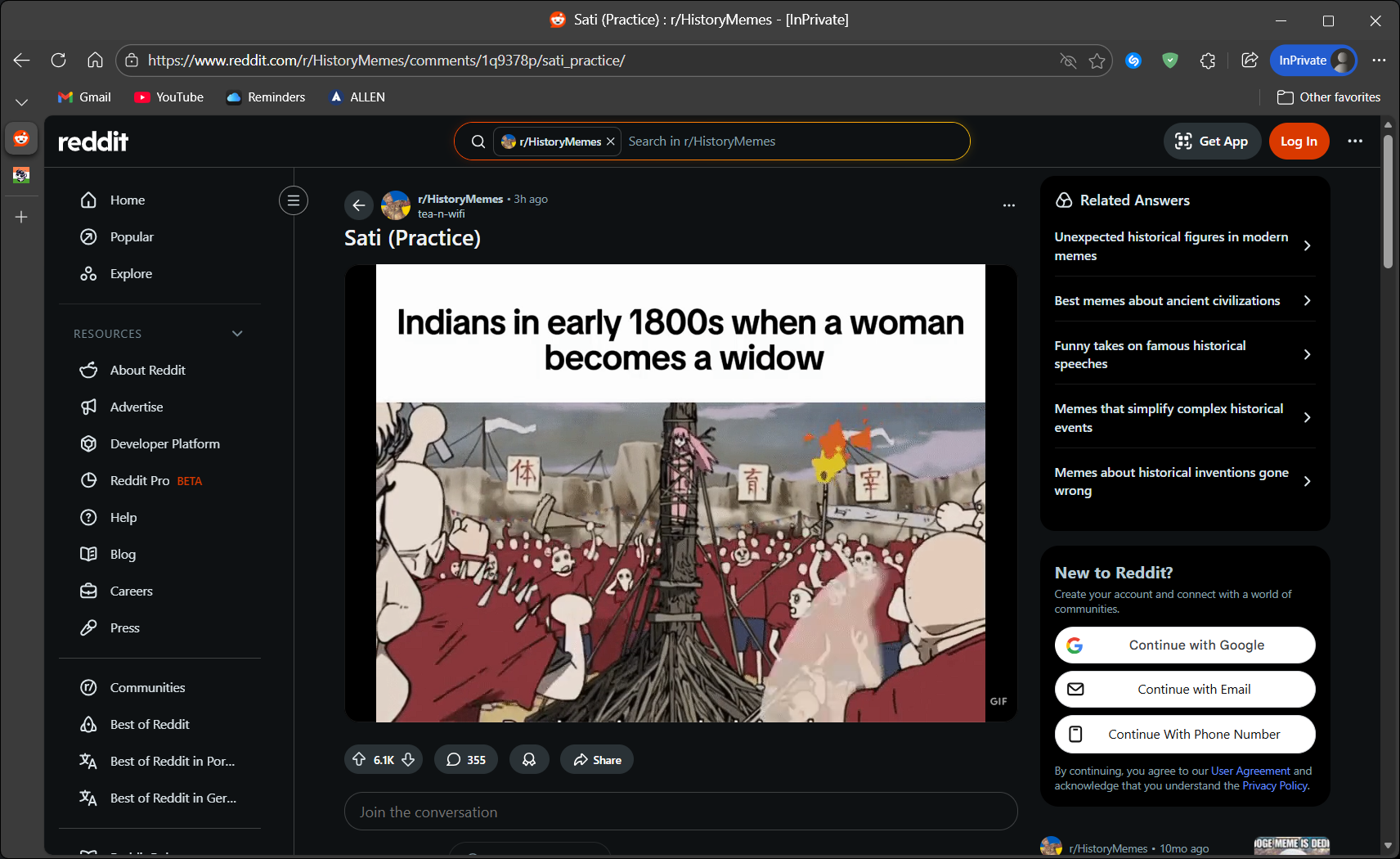The height and width of the screenshot is (859, 1400).
Task: Collapse the left navigation sidebar
Action: click(x=294, y=200)
